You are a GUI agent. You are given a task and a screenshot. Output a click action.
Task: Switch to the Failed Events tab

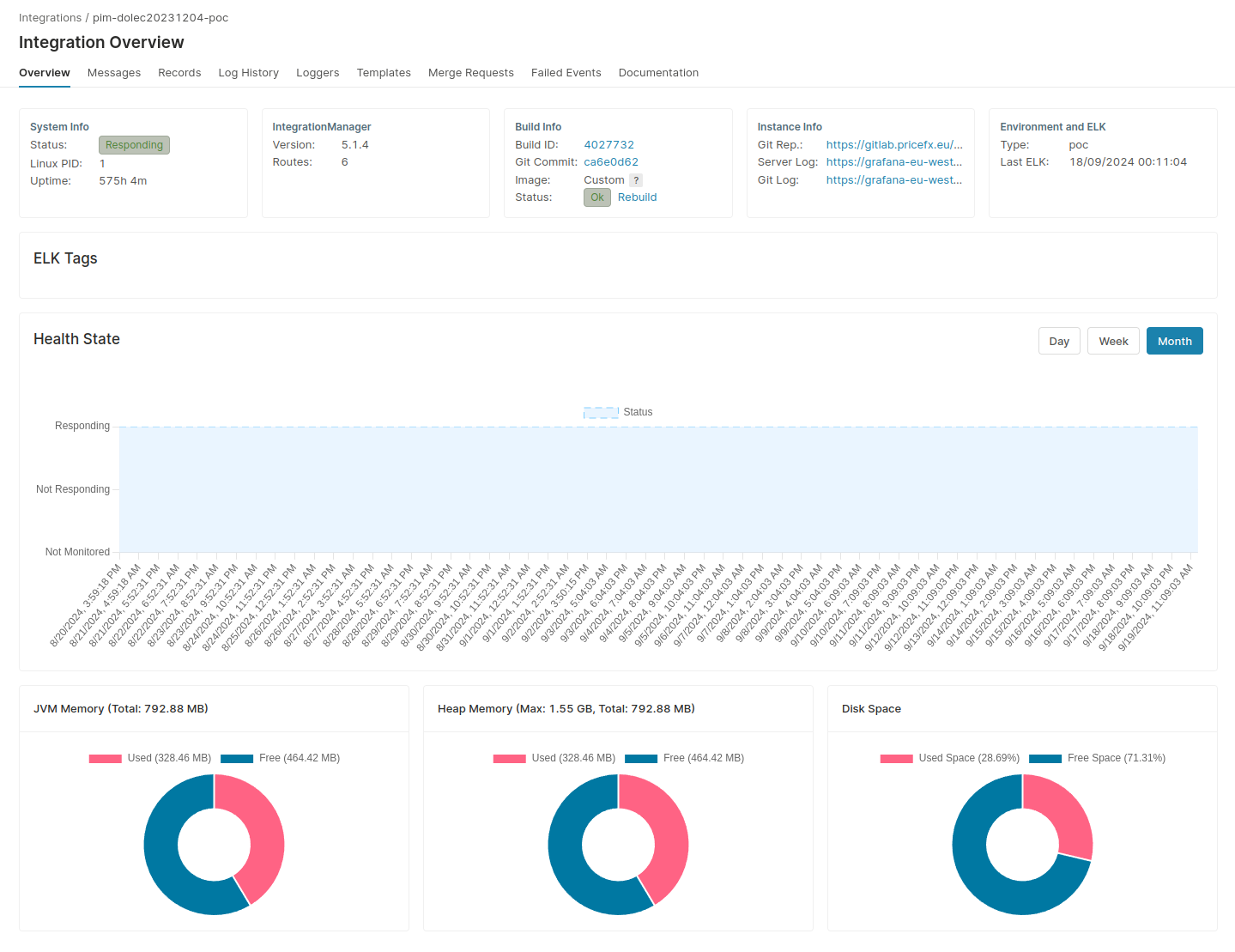point(566,73)
